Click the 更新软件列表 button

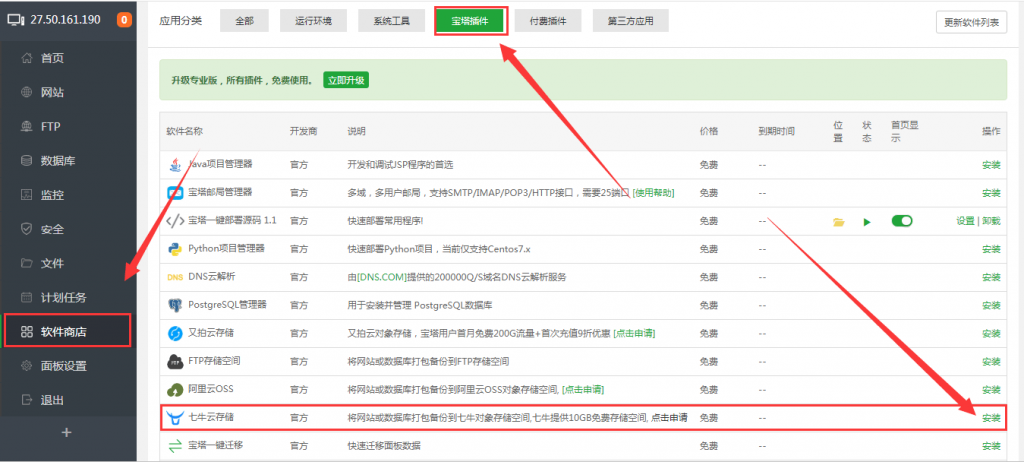tap(971, 22)
